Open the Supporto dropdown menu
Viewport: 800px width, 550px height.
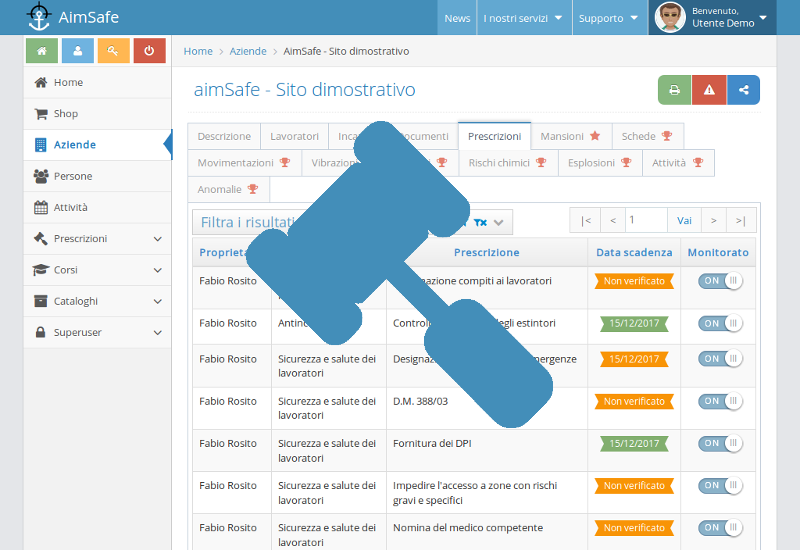pyautogui.click(x=609, y=18)
